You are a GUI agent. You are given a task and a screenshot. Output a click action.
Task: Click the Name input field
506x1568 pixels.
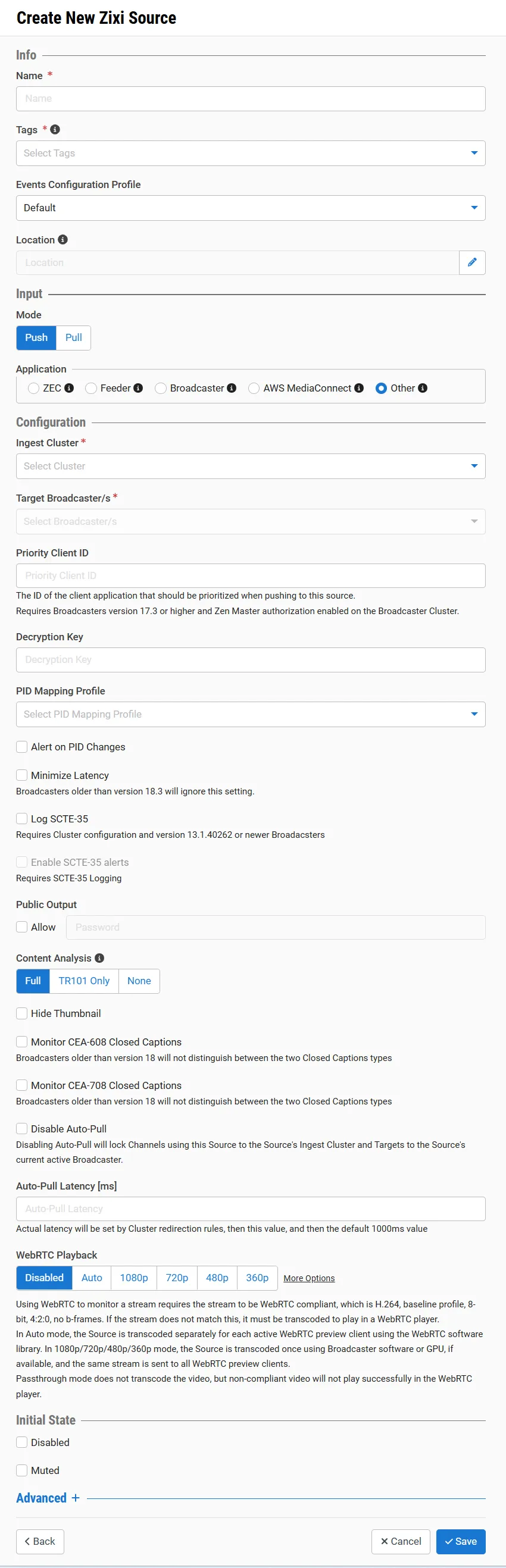click(x=250, y=99)
